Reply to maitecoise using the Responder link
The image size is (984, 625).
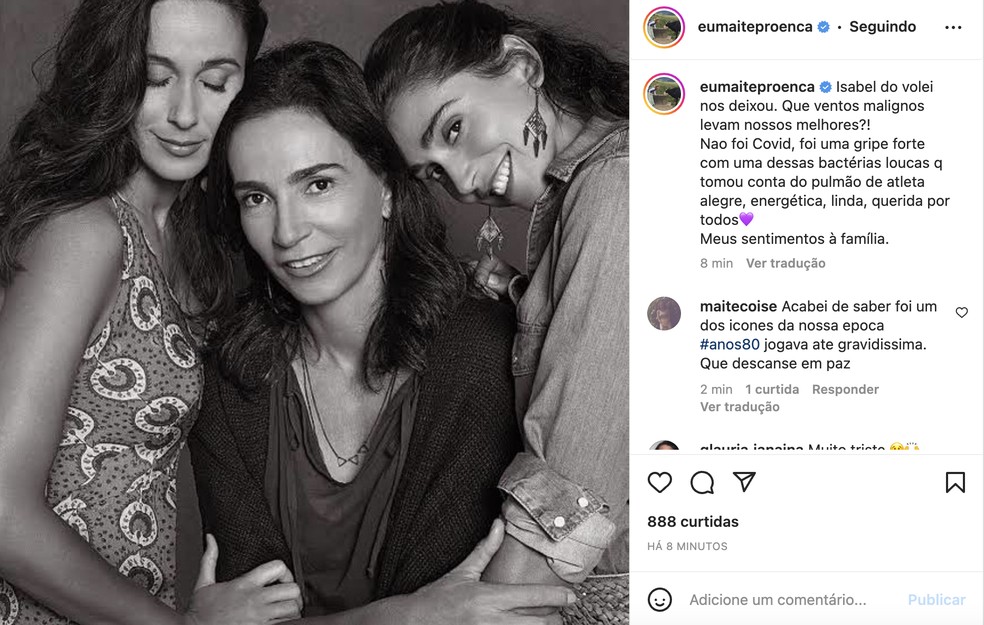(x=845, y=388)
